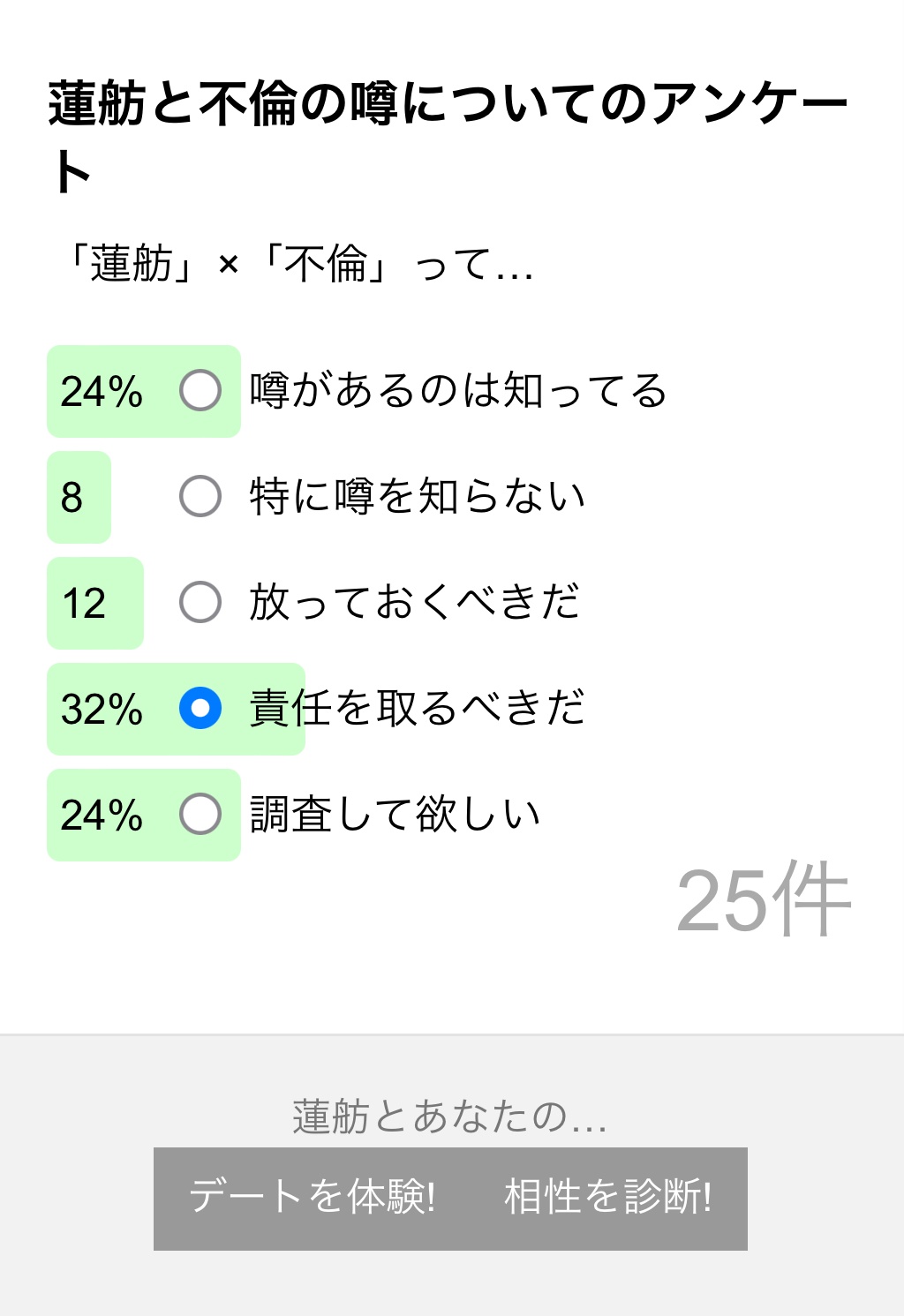
Task: Click the 32% result percentage
Action: click(102, 710)
